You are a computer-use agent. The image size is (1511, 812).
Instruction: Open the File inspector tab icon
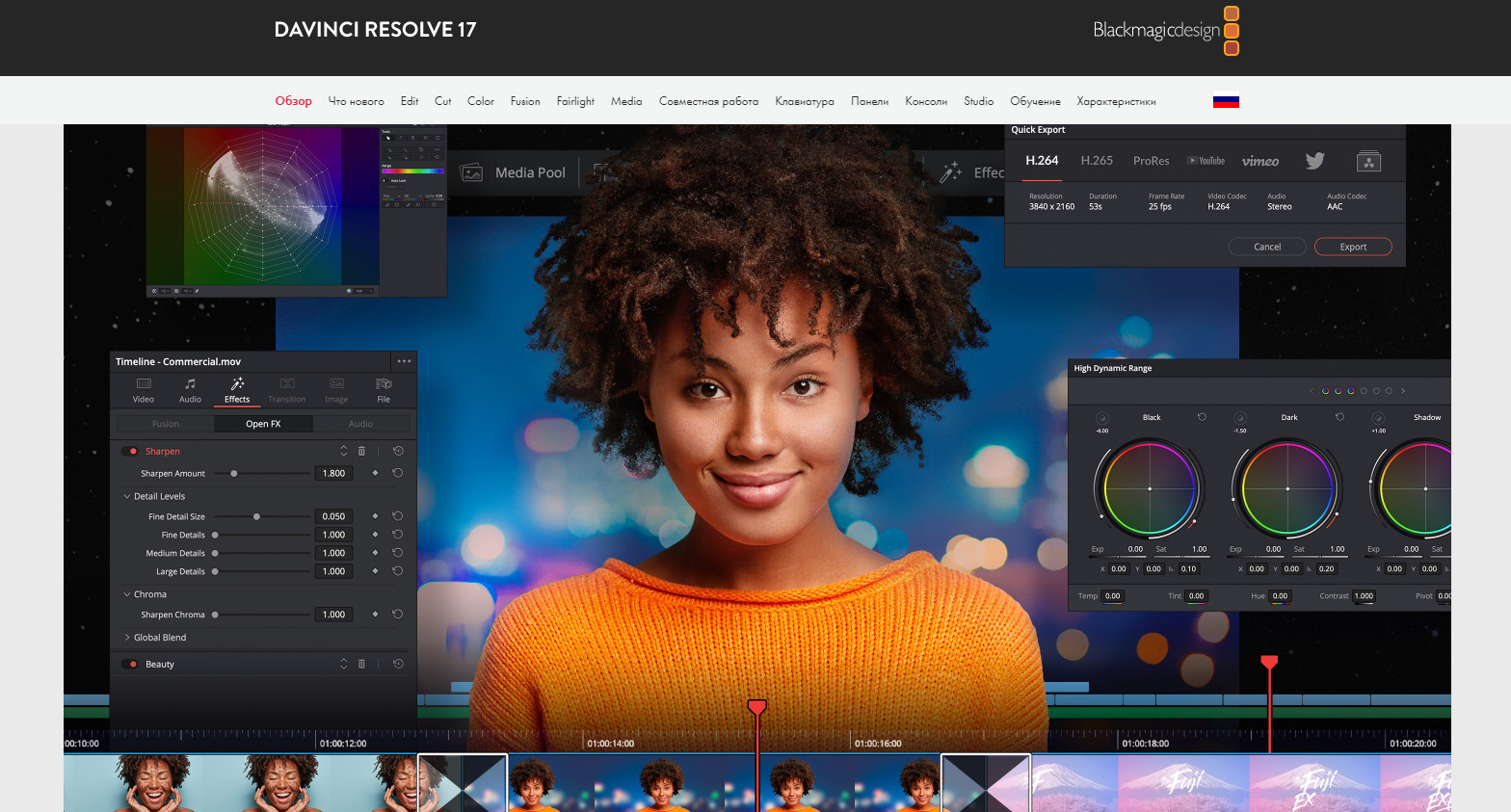384,383
